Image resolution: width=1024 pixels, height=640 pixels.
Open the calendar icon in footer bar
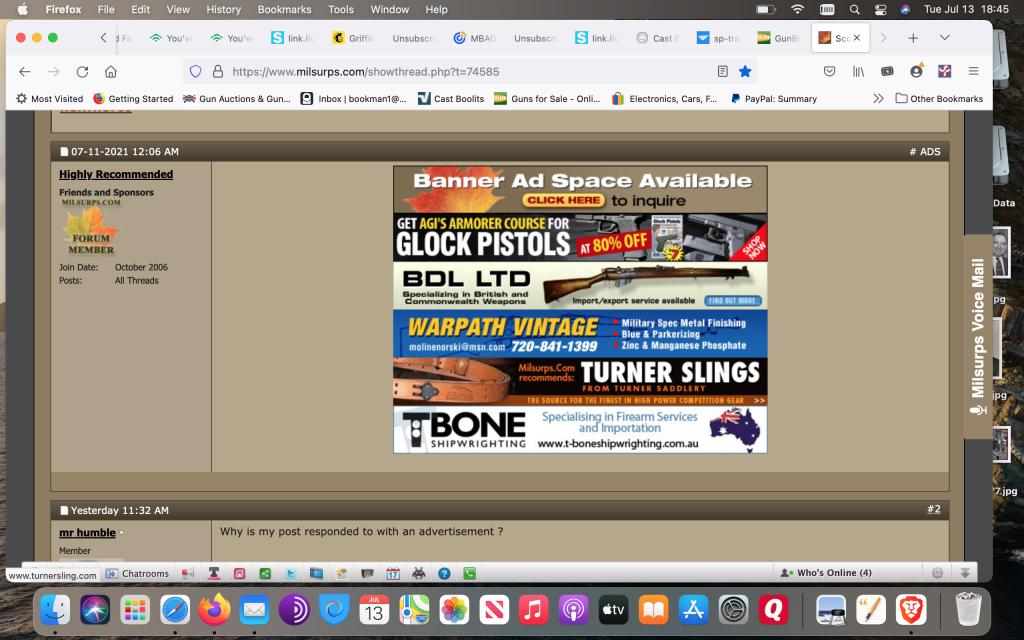(x=393, y=573)
